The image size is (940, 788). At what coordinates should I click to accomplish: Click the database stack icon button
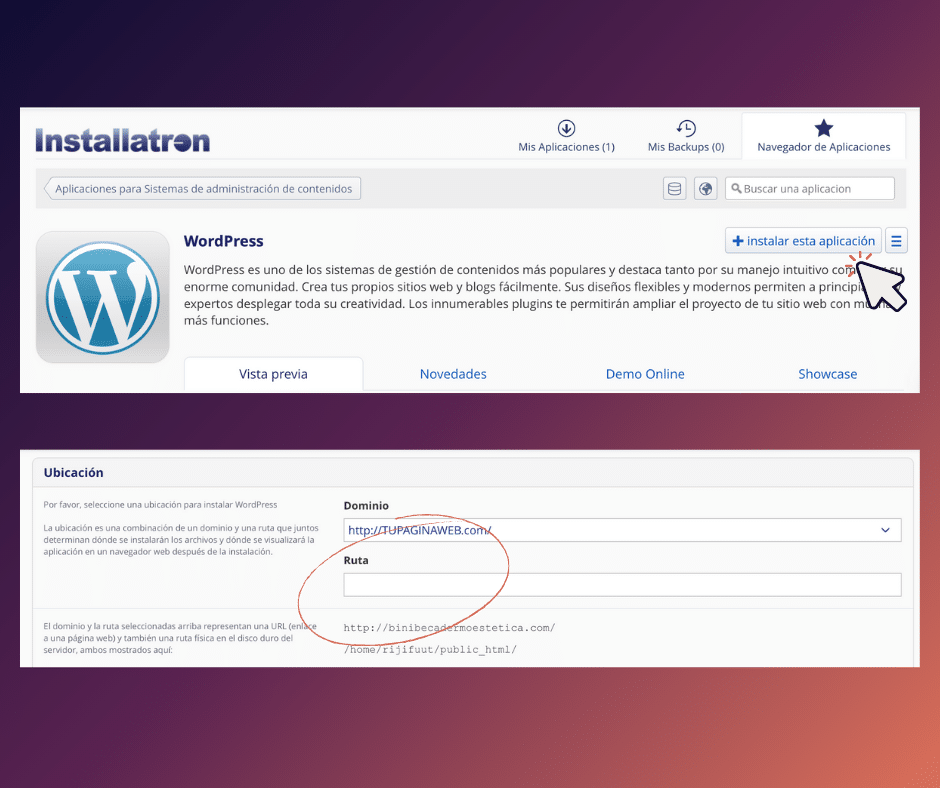(674, 188)
